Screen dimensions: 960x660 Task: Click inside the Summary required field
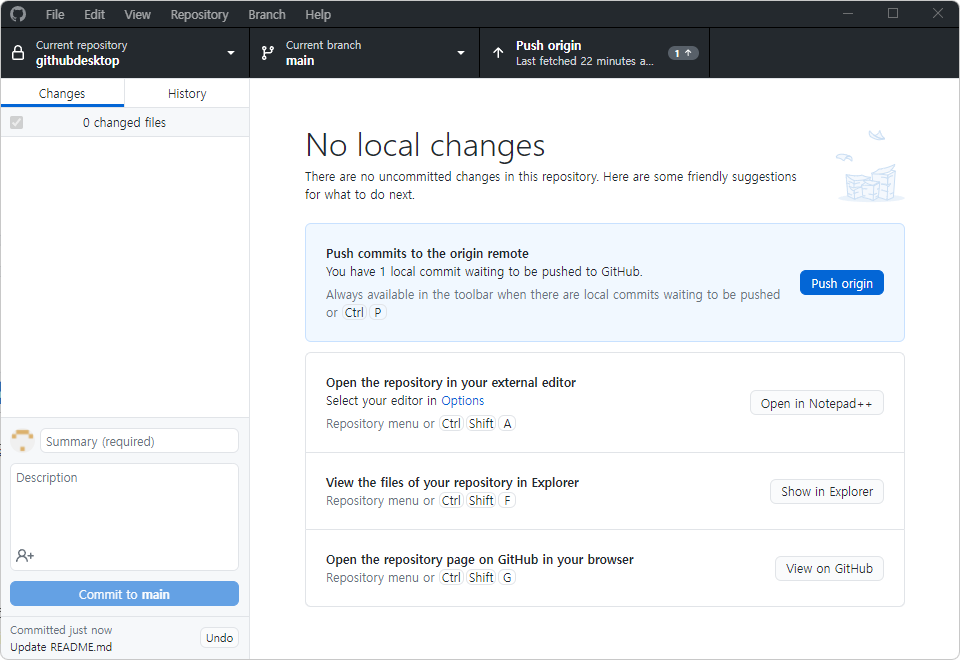pos(138,440)
